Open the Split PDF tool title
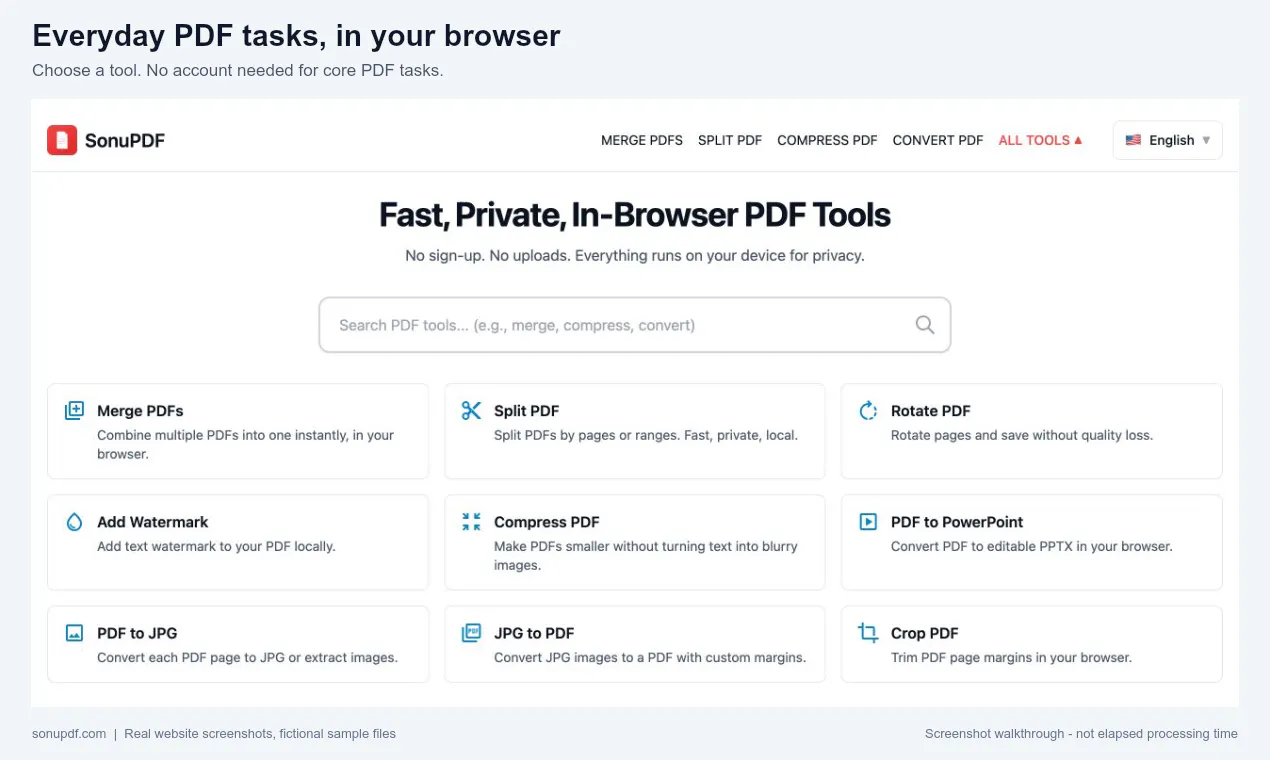Viewport: 1270px width, 760px height. [526, 411]
